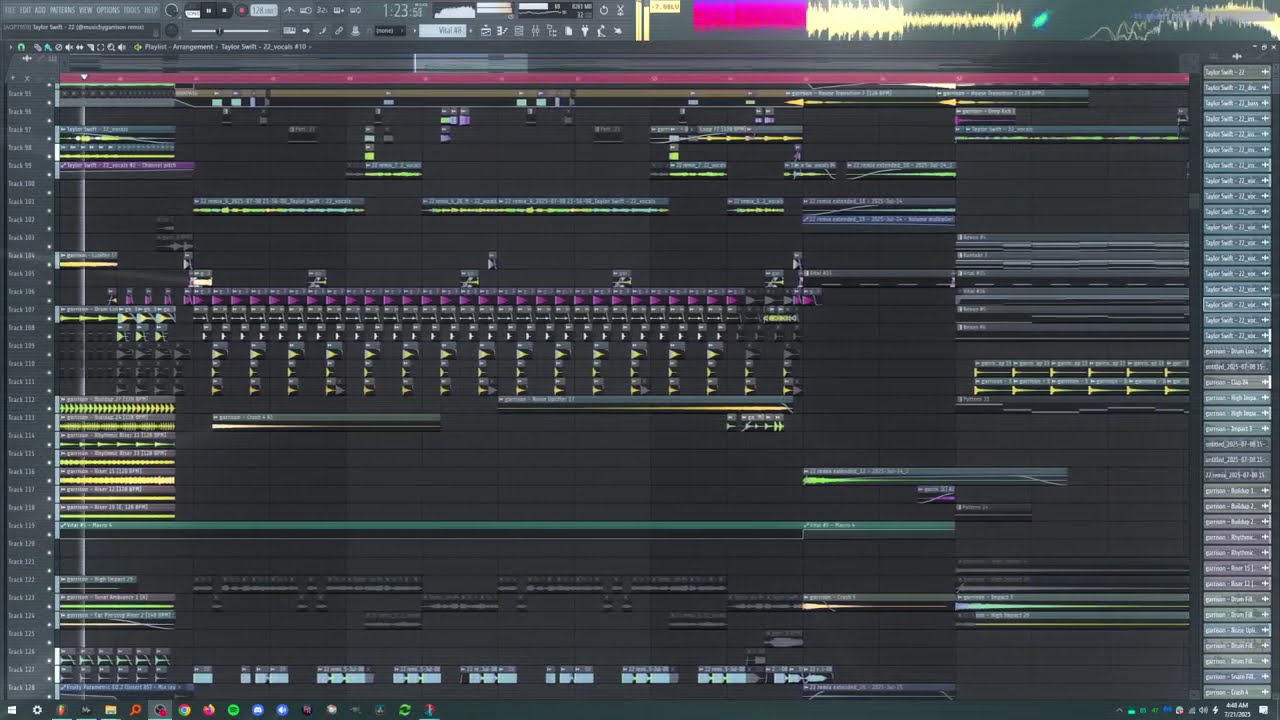Toggle the recording countdown icon
The width and height of the screenshot is (1280, 720).
(x=322, y=10)
